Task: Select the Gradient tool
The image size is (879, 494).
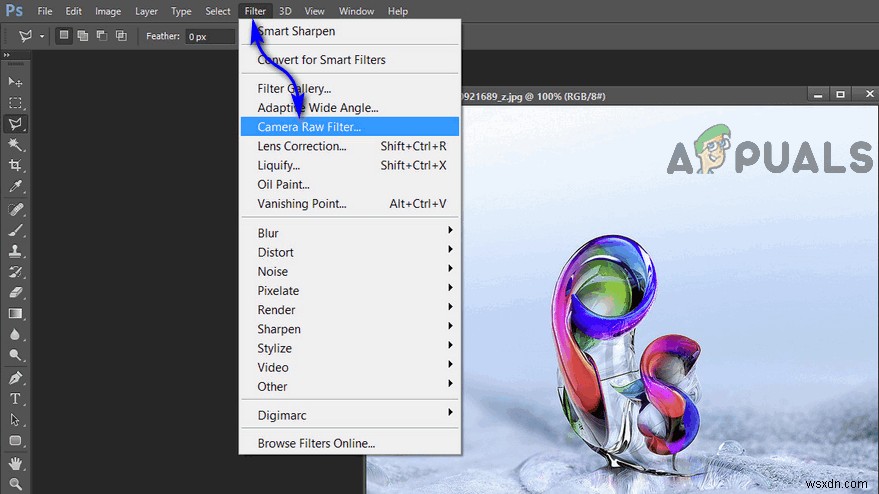Action: (15, 313)
